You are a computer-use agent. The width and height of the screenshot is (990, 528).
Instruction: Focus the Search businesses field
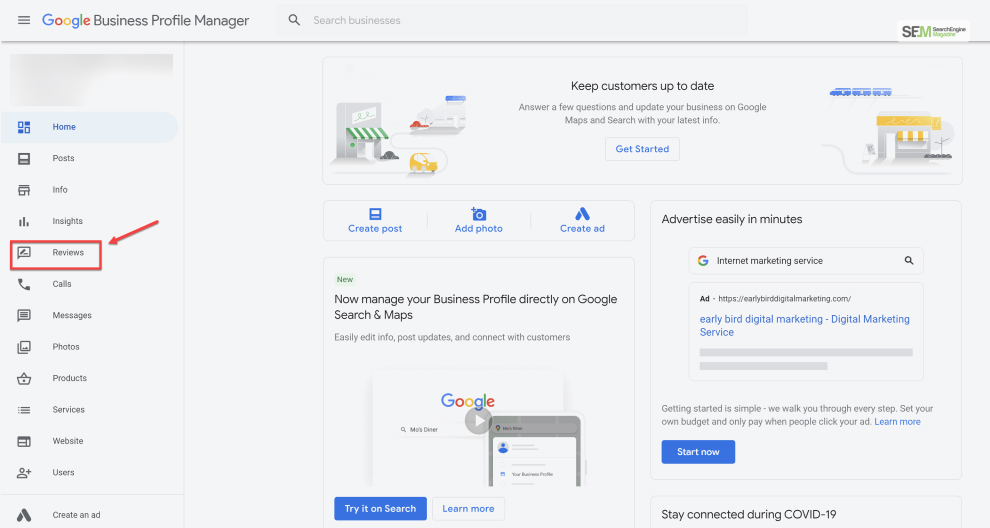pos(511,20)
